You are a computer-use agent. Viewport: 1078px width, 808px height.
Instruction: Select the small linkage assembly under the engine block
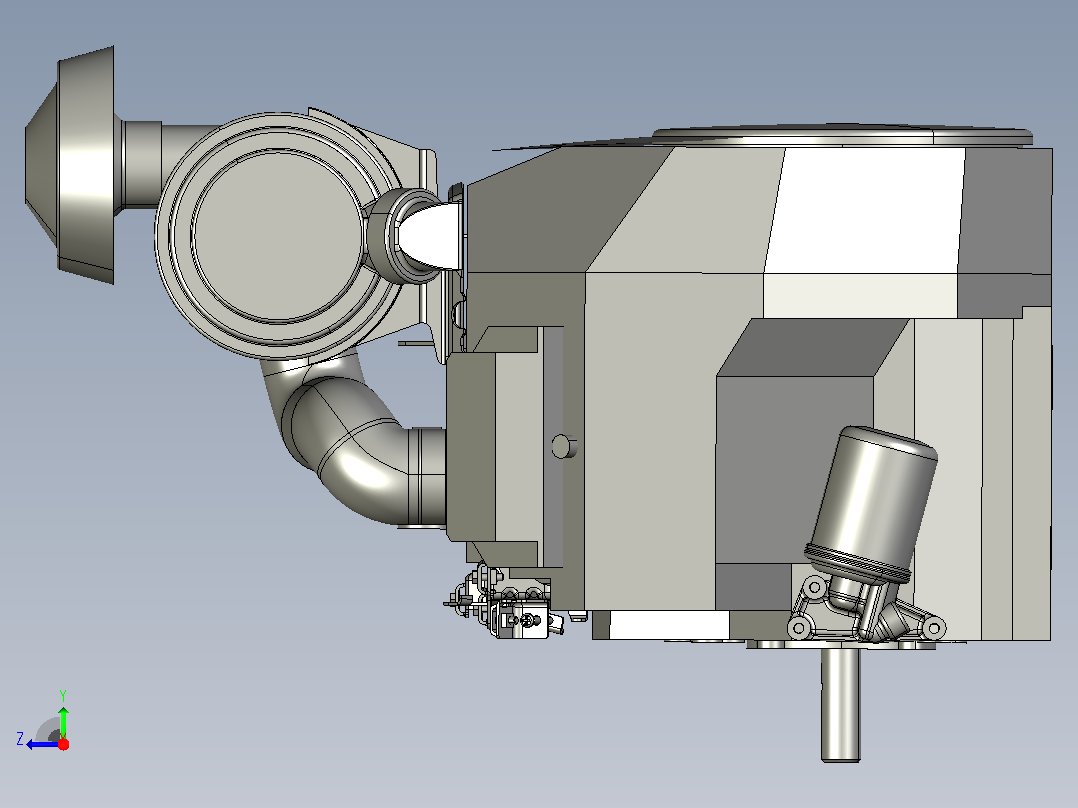tap(505, 603)
